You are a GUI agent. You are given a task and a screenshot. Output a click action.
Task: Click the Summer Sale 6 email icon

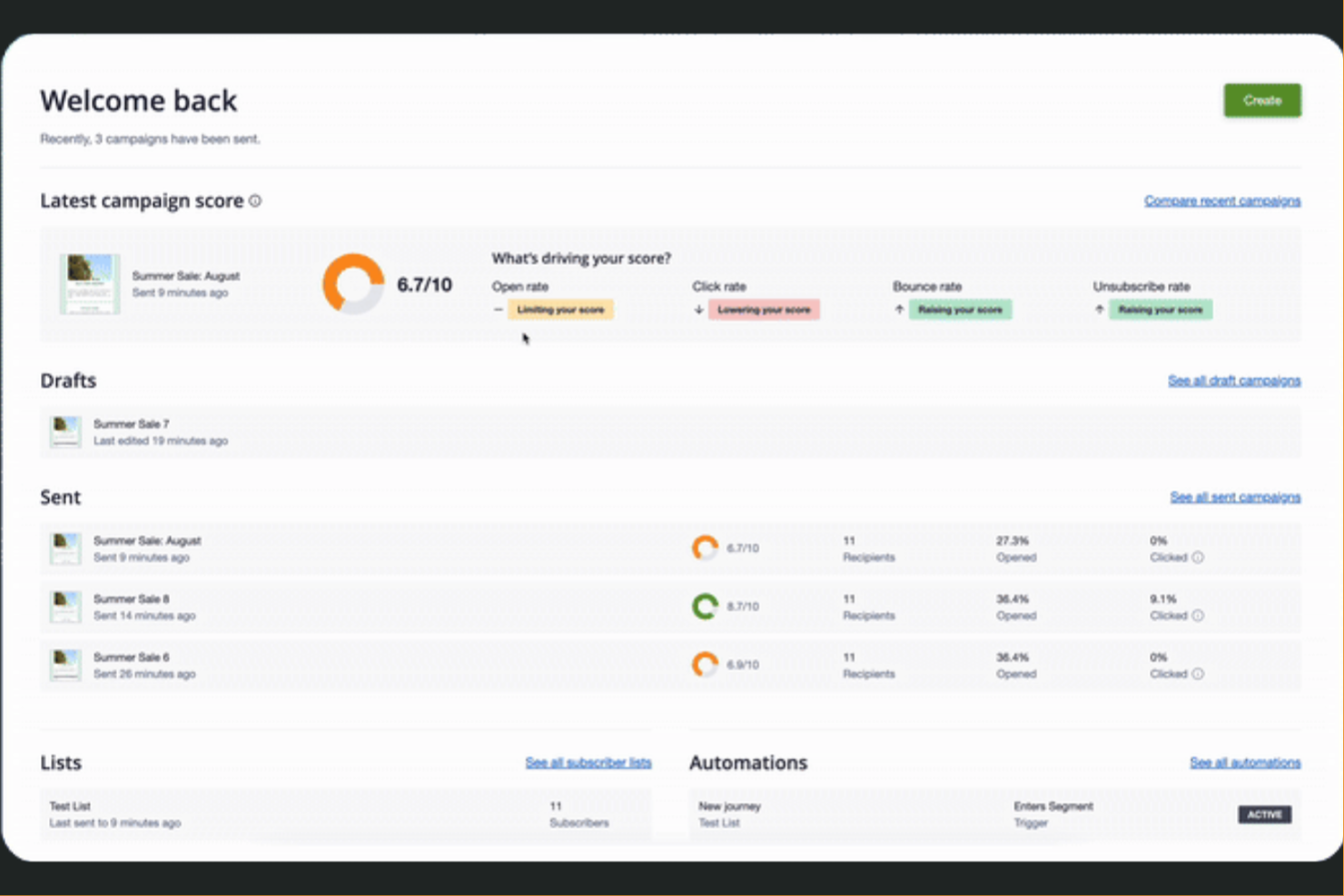[64, 664]
